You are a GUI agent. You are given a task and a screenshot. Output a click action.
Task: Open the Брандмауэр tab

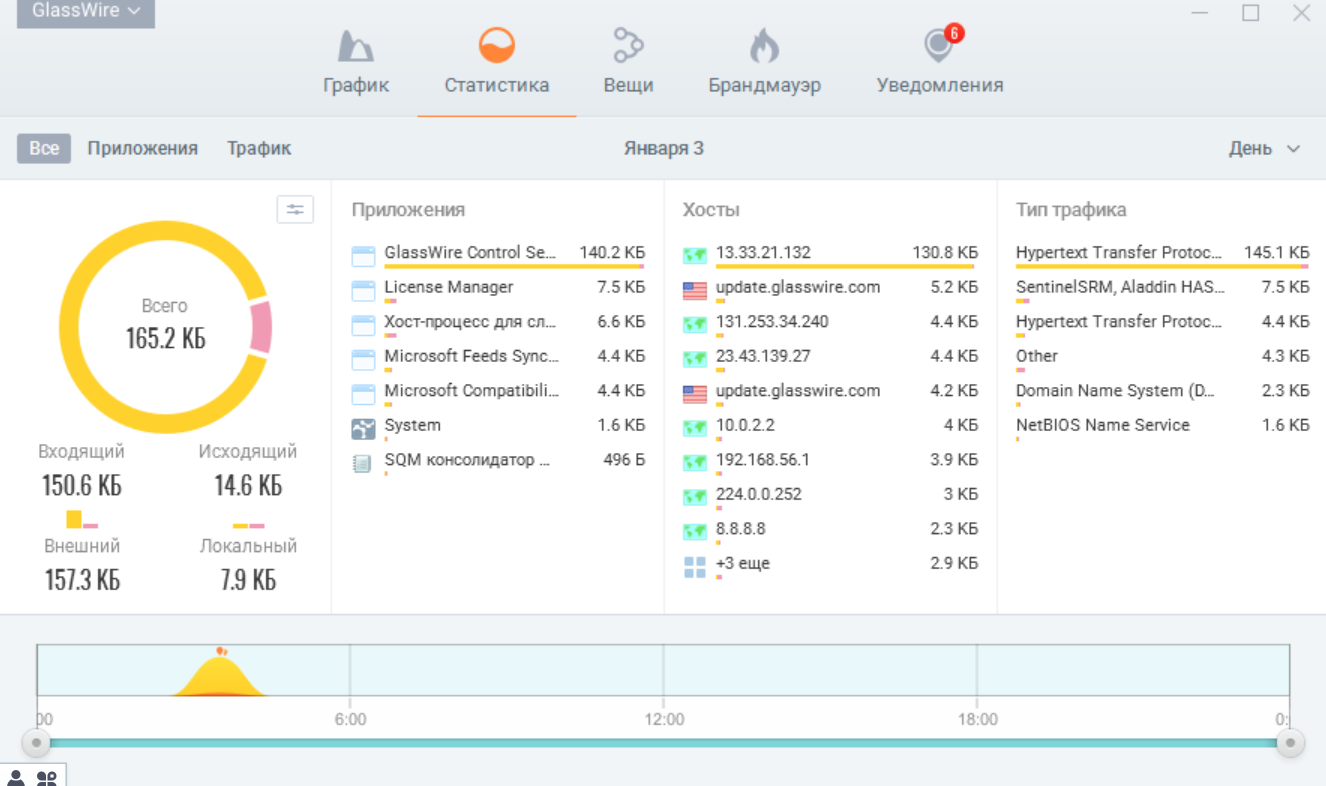coord(765,62)
